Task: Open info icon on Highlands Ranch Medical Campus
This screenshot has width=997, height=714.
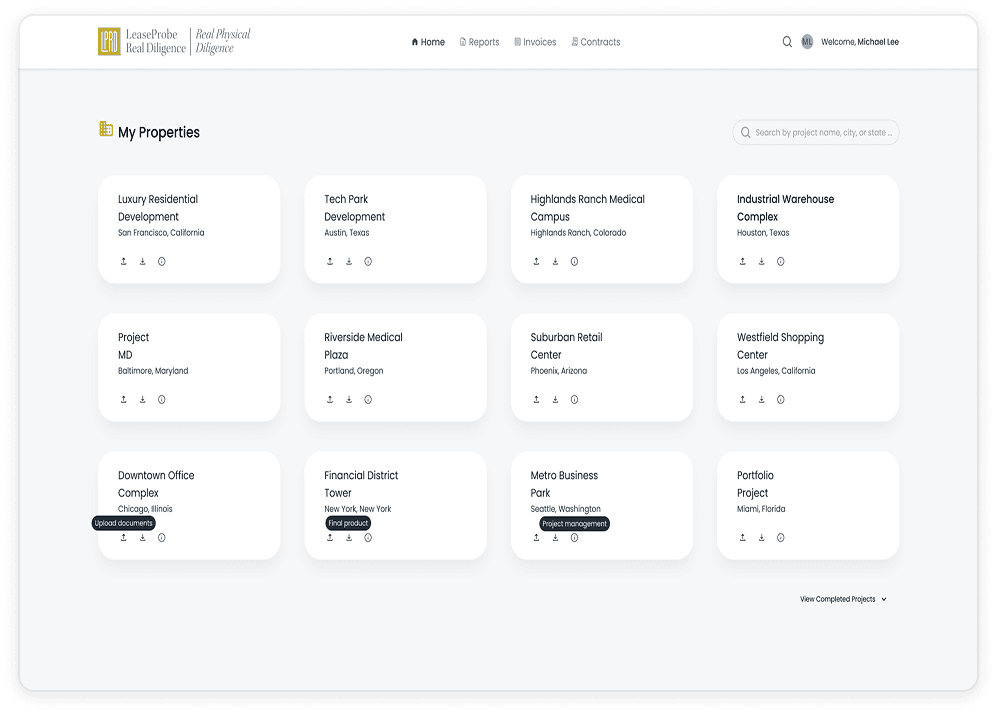Action: [x=574, y=261]
